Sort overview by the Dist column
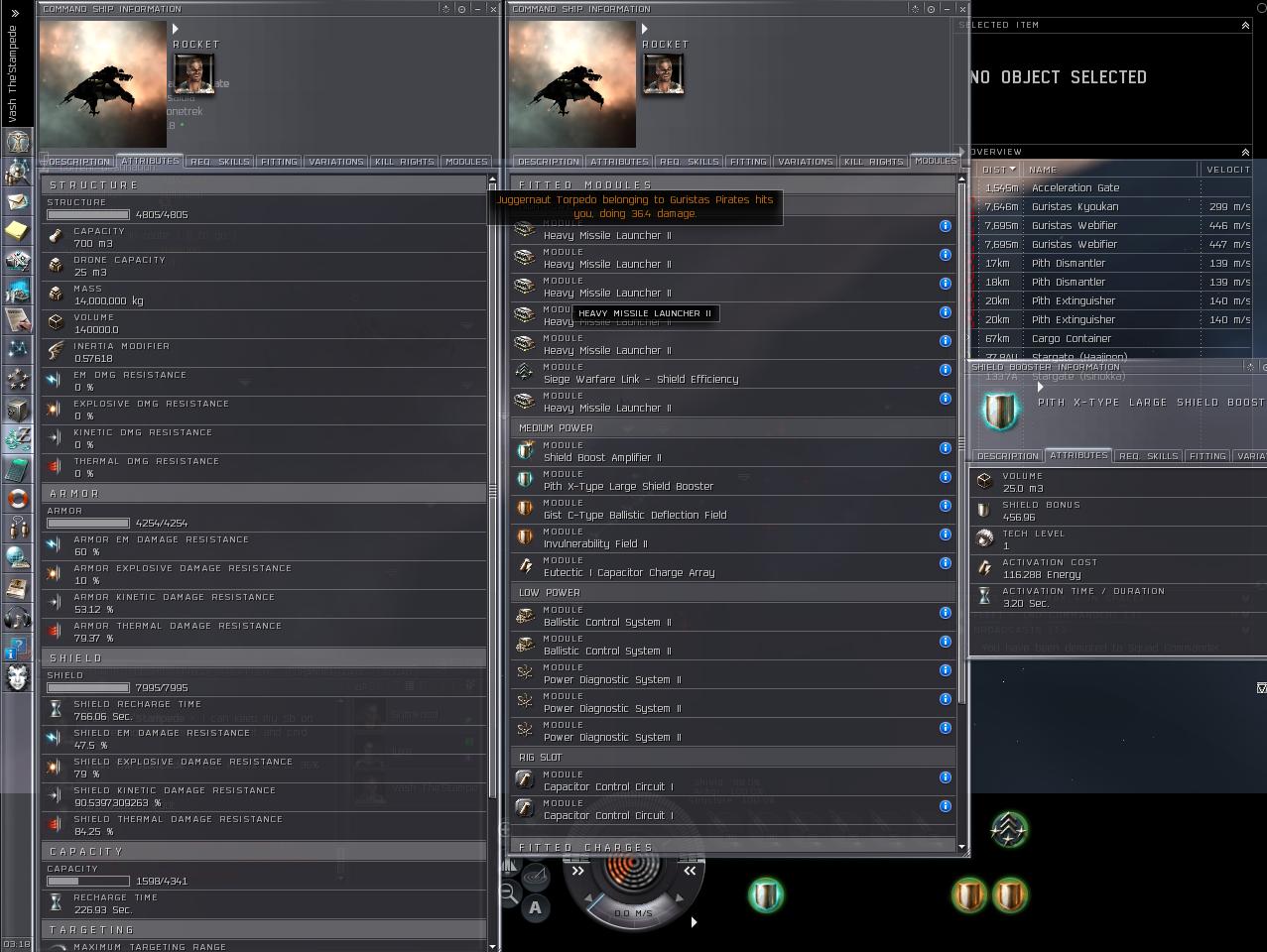This screenshot has width=1267, height=952. pyautogui.click(x=999, y=170)
